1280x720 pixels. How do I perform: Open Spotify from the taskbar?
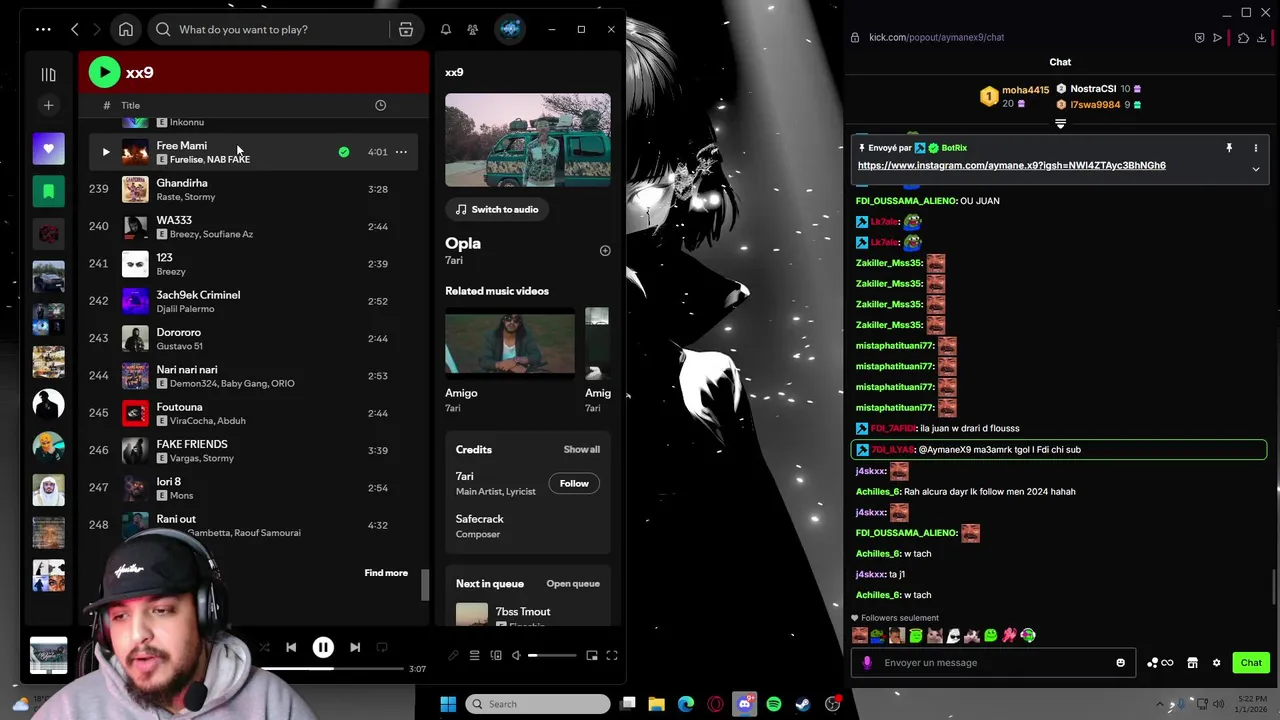[774, 704]
